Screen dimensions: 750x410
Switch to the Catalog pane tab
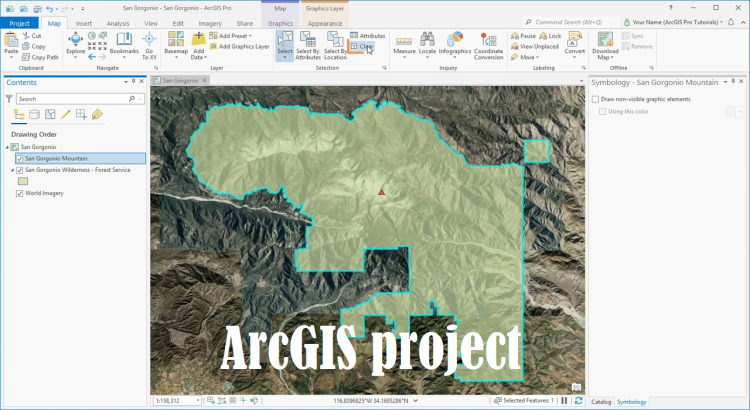pyautogui.click(x=601, y=402)
